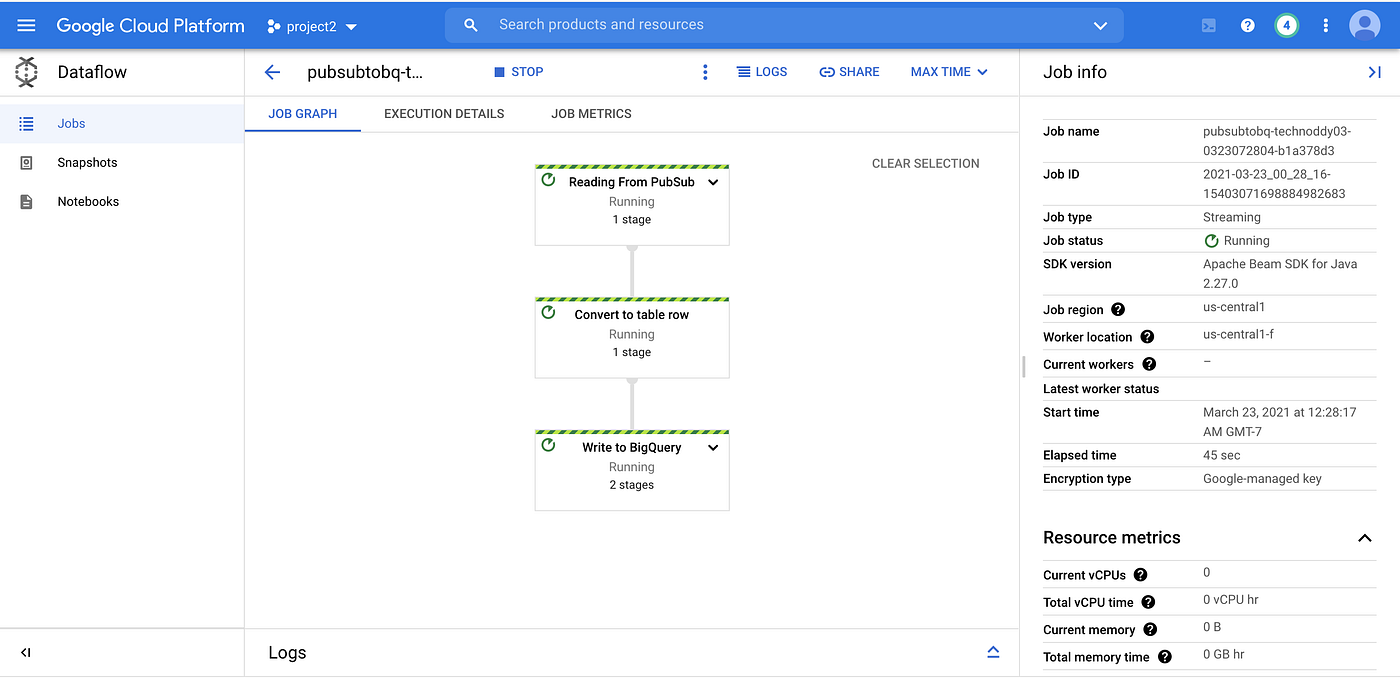Select the Reading From PubSub node
This screenshot has width=1400, height=678.
(x=632, y=205)
